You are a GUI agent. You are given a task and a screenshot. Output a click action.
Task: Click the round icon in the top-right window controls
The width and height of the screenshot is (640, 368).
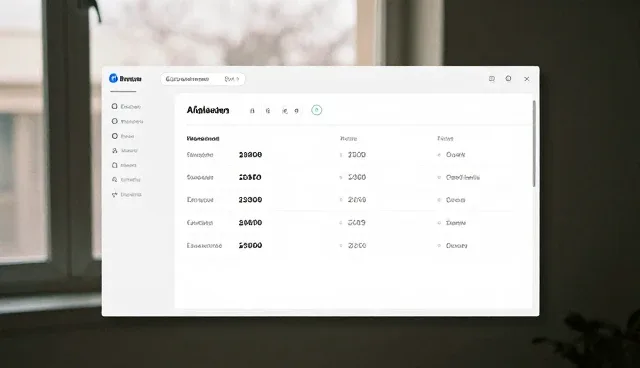[508, 78]
